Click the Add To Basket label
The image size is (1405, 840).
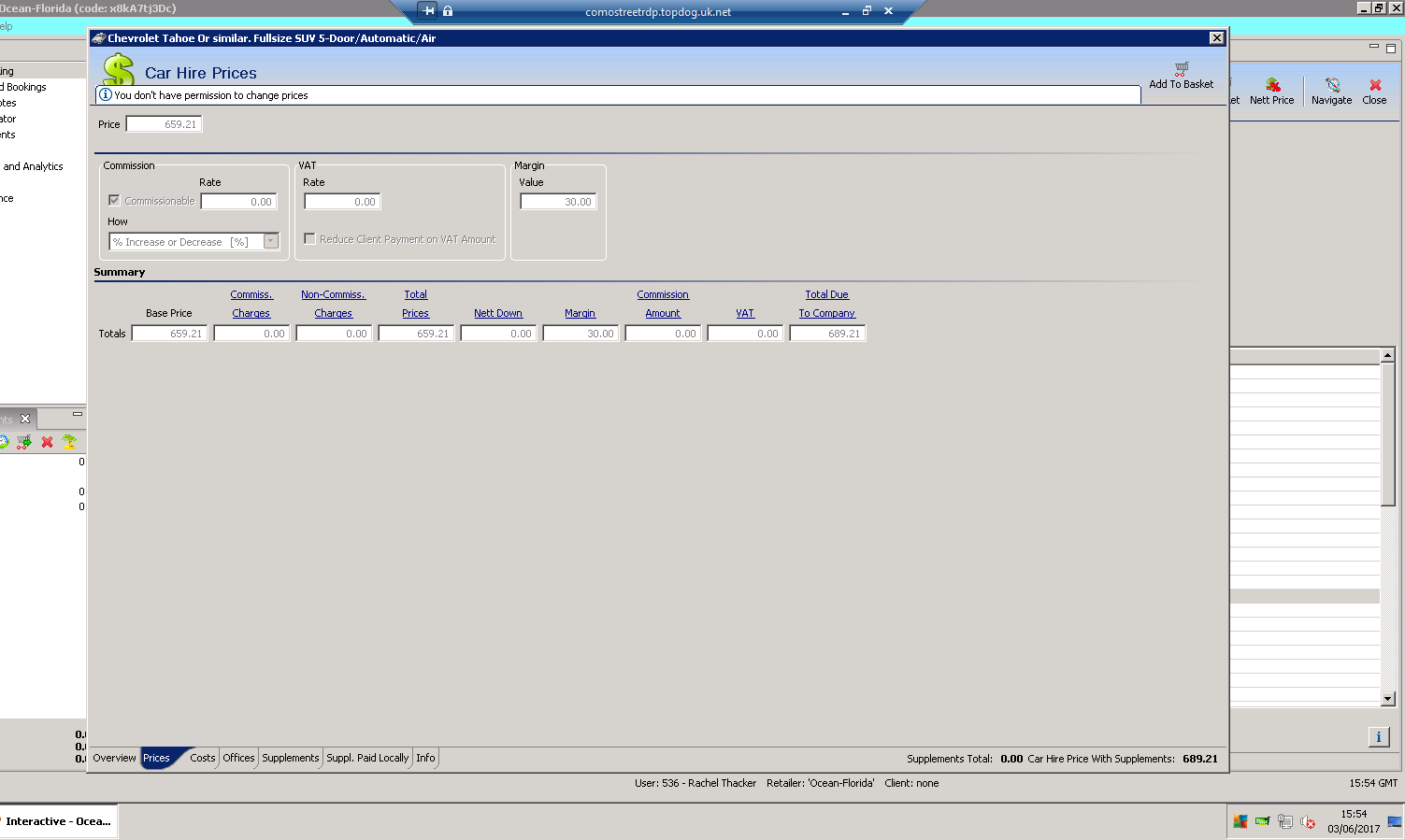[1182, 84]
